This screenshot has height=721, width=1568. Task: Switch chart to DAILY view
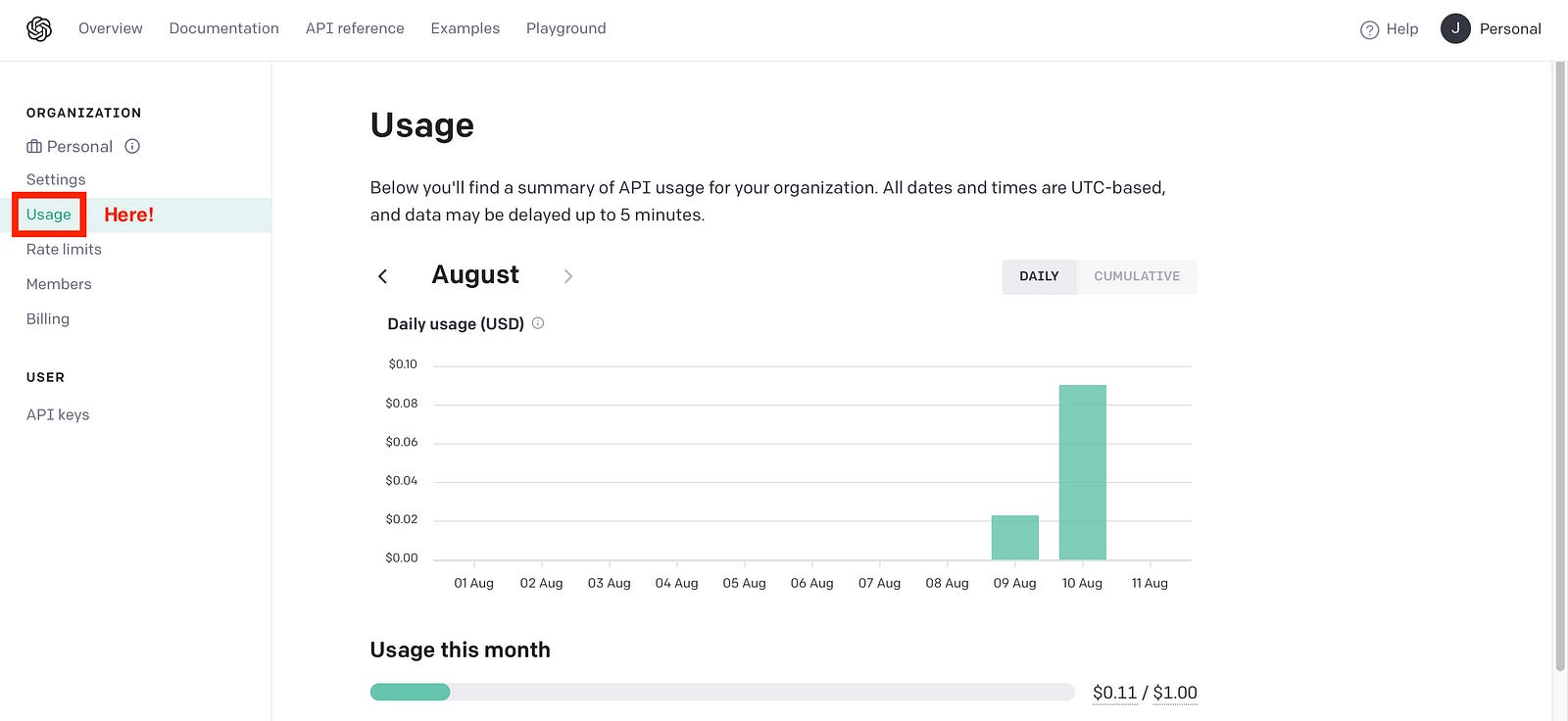[1039, 276]
